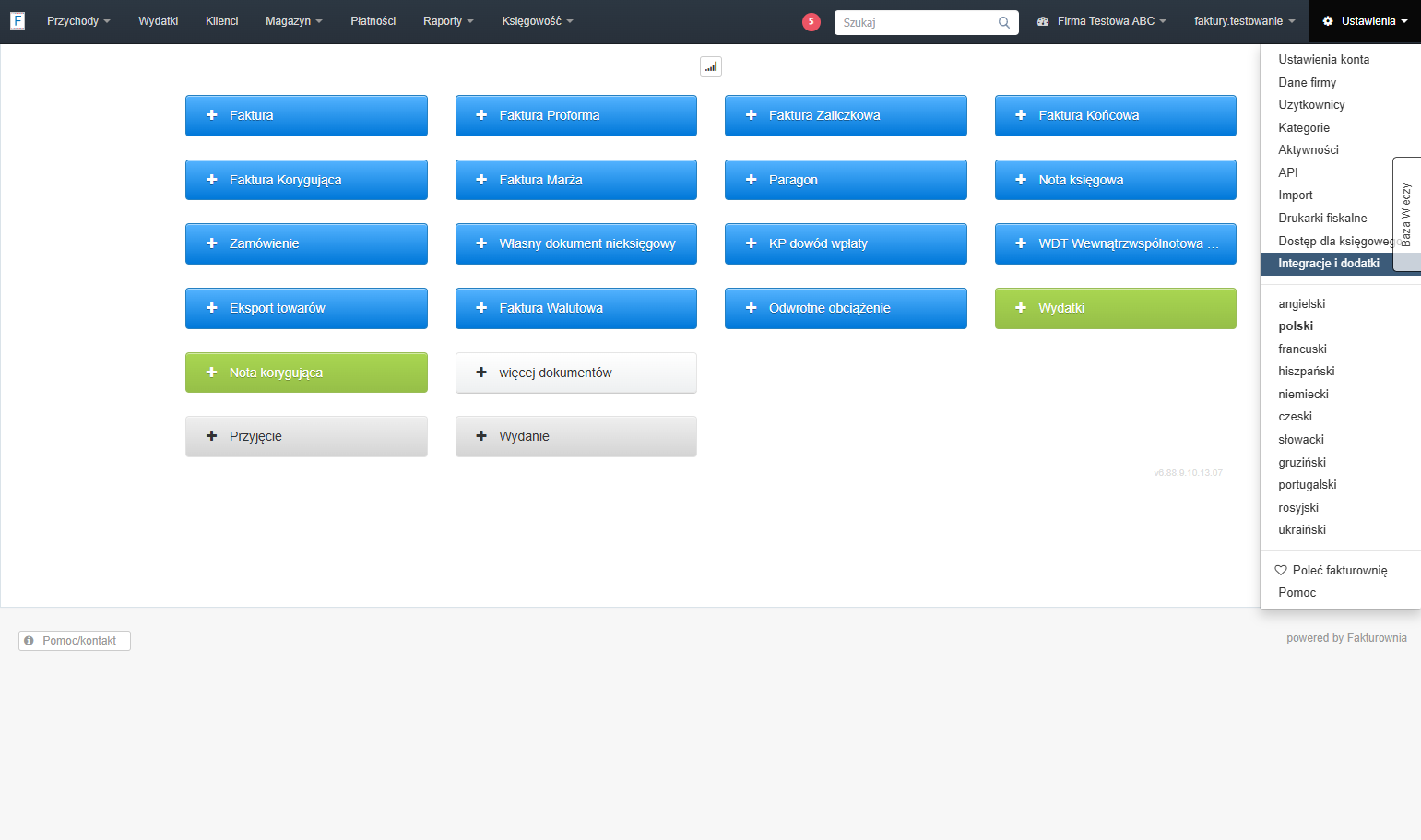Open Drukarki fiskalne option
The image size is (1421, 840).
[x=1322, y=218]
